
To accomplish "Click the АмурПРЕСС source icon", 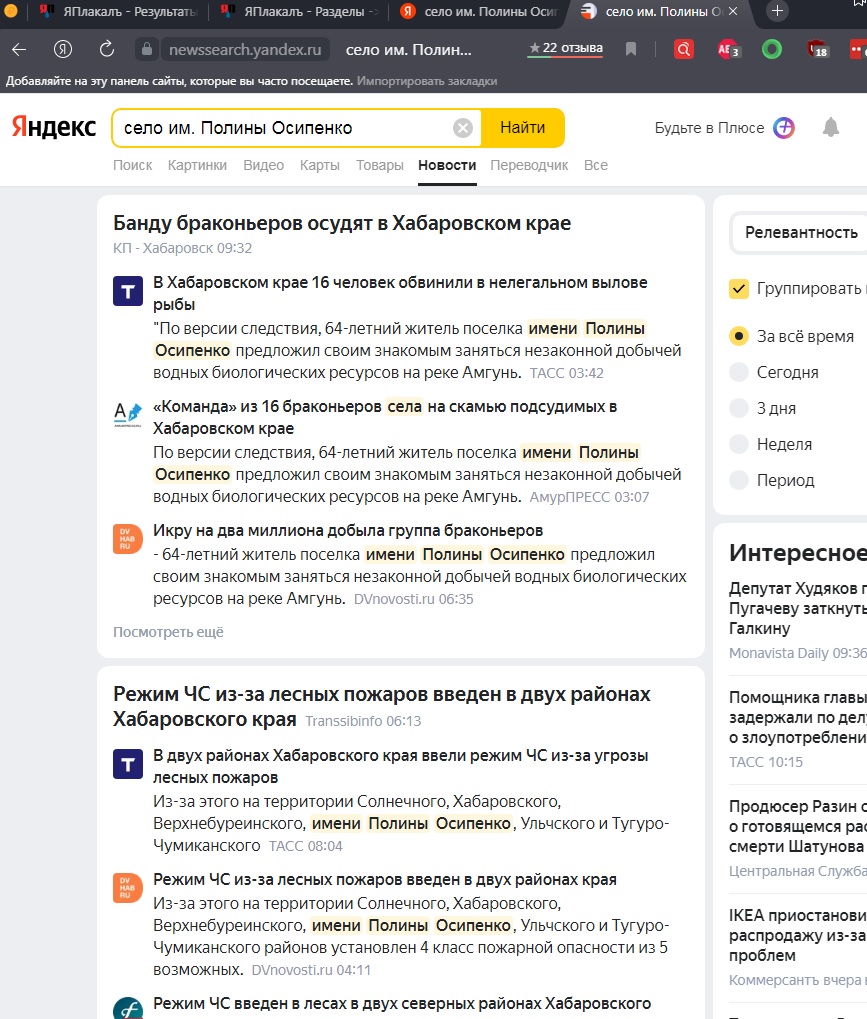I will [128, 414].
